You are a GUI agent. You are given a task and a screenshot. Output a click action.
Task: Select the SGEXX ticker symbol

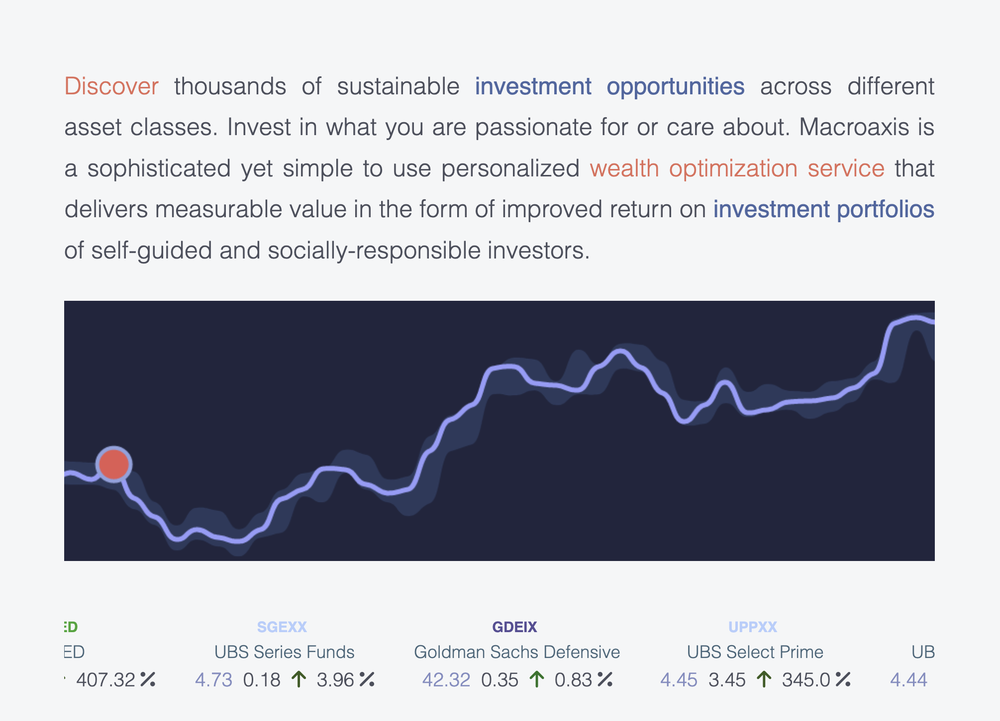coord(282,627)
